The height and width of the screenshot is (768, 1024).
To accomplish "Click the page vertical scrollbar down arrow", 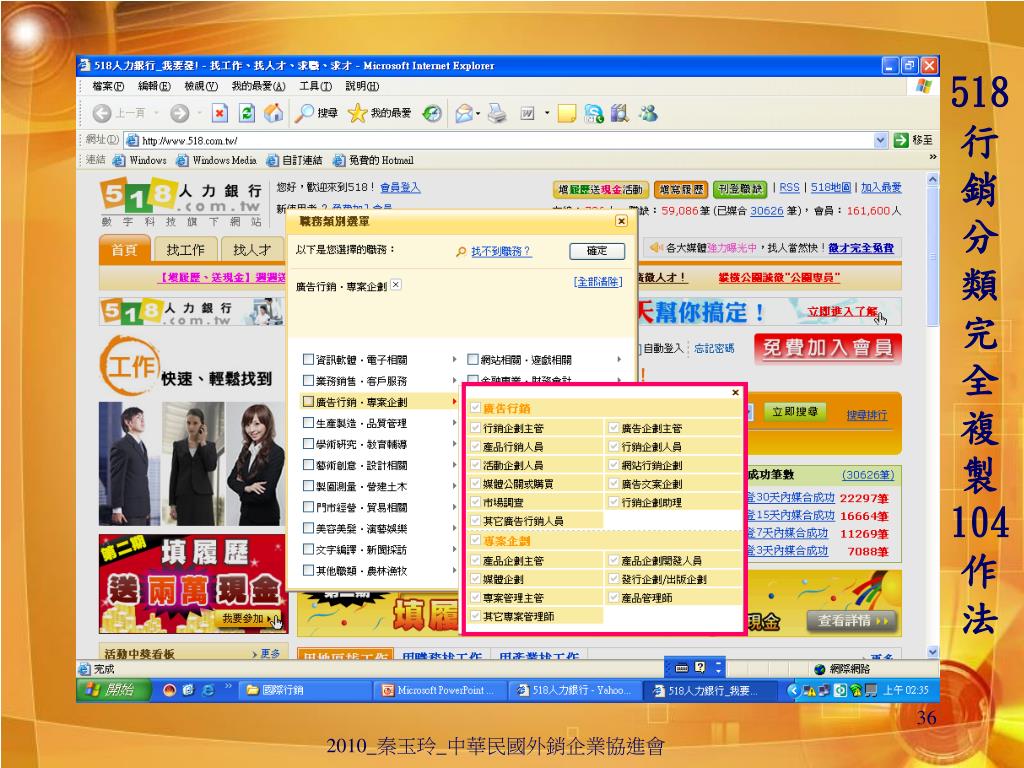I will pos(933,652).
